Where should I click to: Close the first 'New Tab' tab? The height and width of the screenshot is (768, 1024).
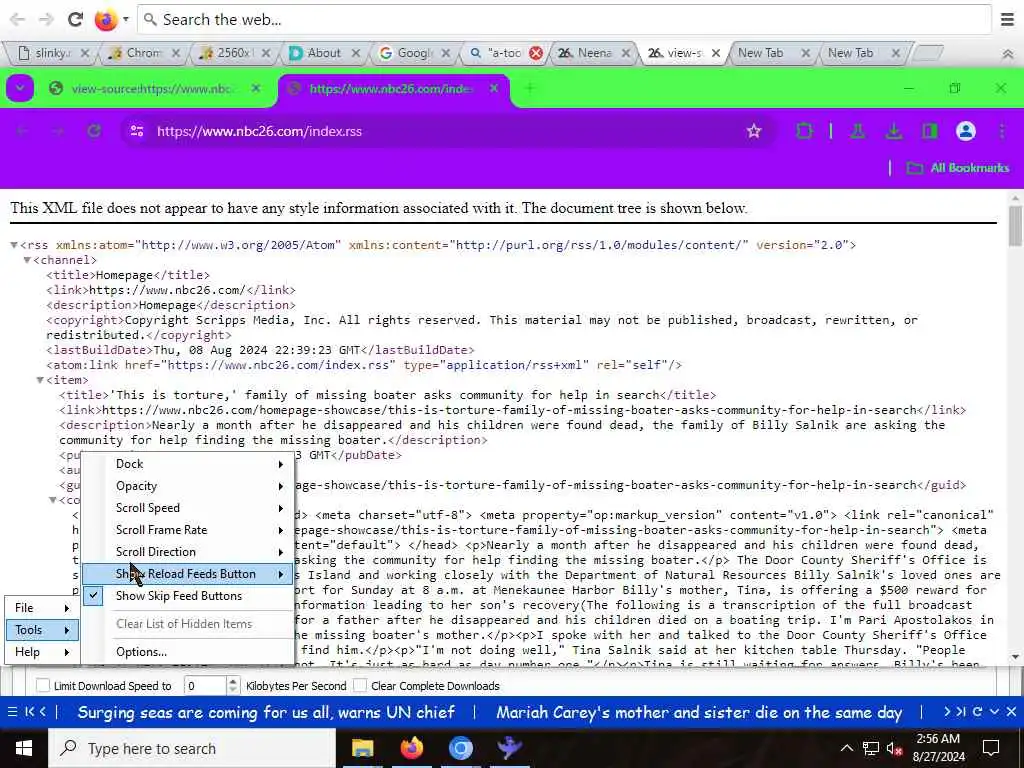click(805, 54)
